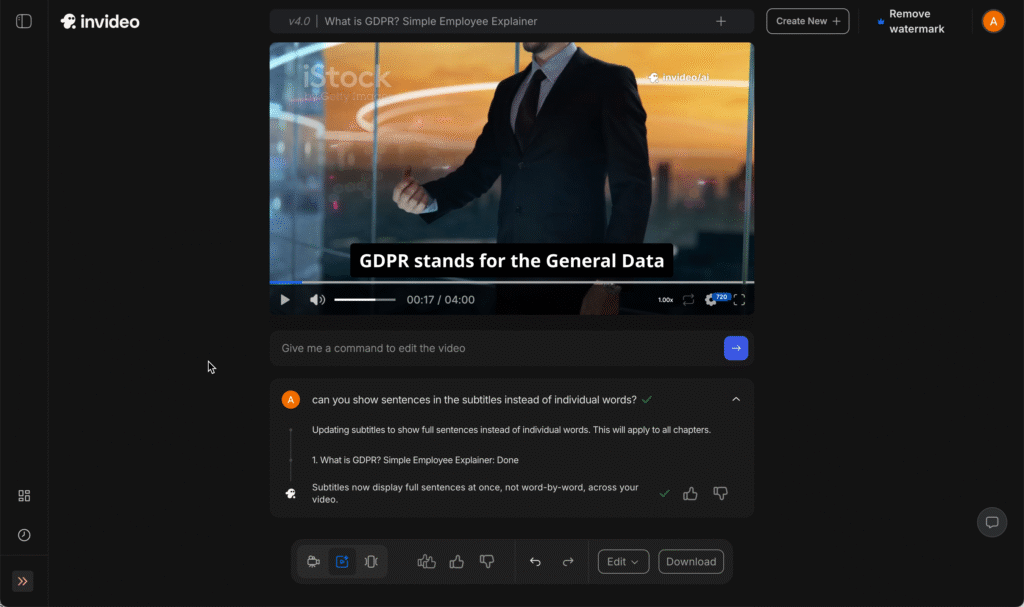This screenshot has height=607, width=1024.
Task: Select the highlighted media edit icon
Action: [342, 561]
